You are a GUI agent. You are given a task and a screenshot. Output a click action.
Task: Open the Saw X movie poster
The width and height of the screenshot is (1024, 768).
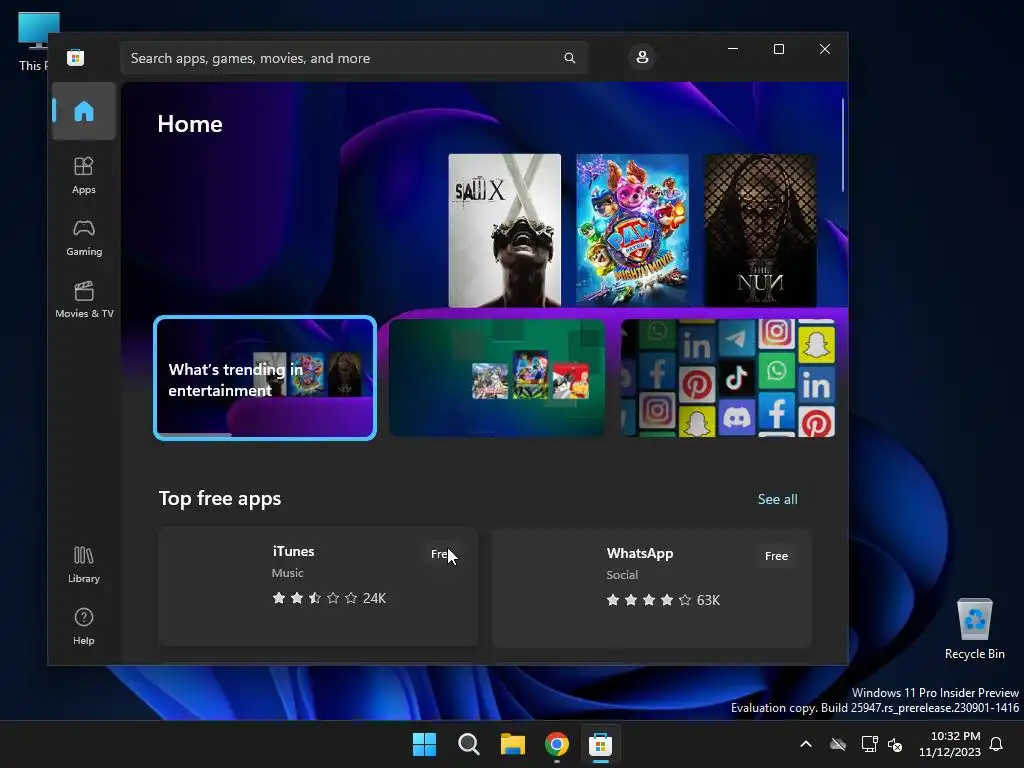click(x=504, y=230)
